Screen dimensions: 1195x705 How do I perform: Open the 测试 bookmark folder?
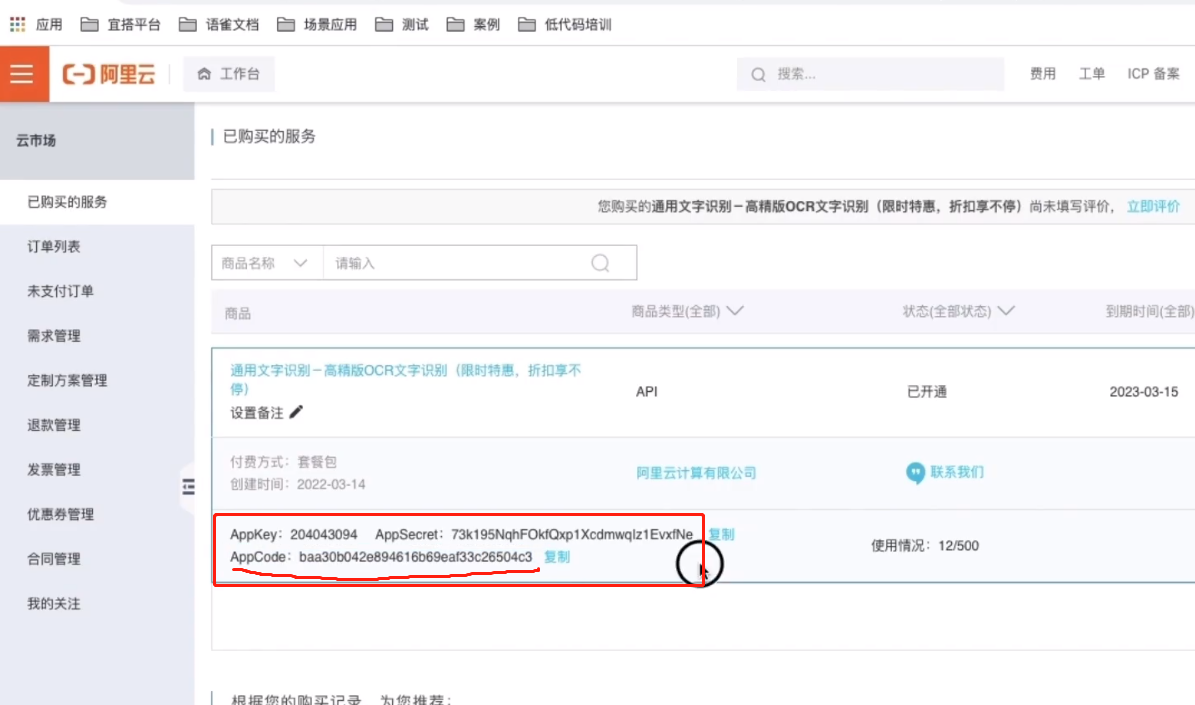[402, 24]
